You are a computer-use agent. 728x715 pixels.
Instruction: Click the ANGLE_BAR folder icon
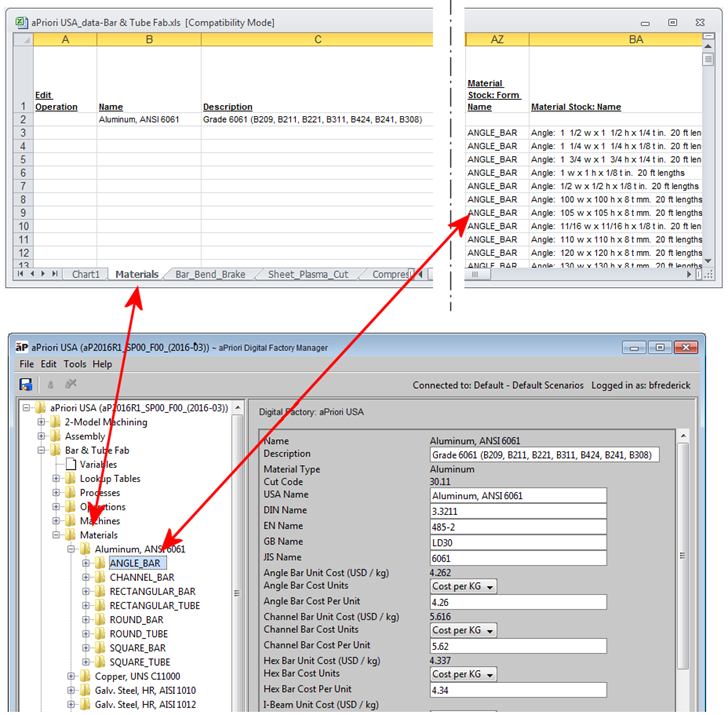tap(100, 563)
